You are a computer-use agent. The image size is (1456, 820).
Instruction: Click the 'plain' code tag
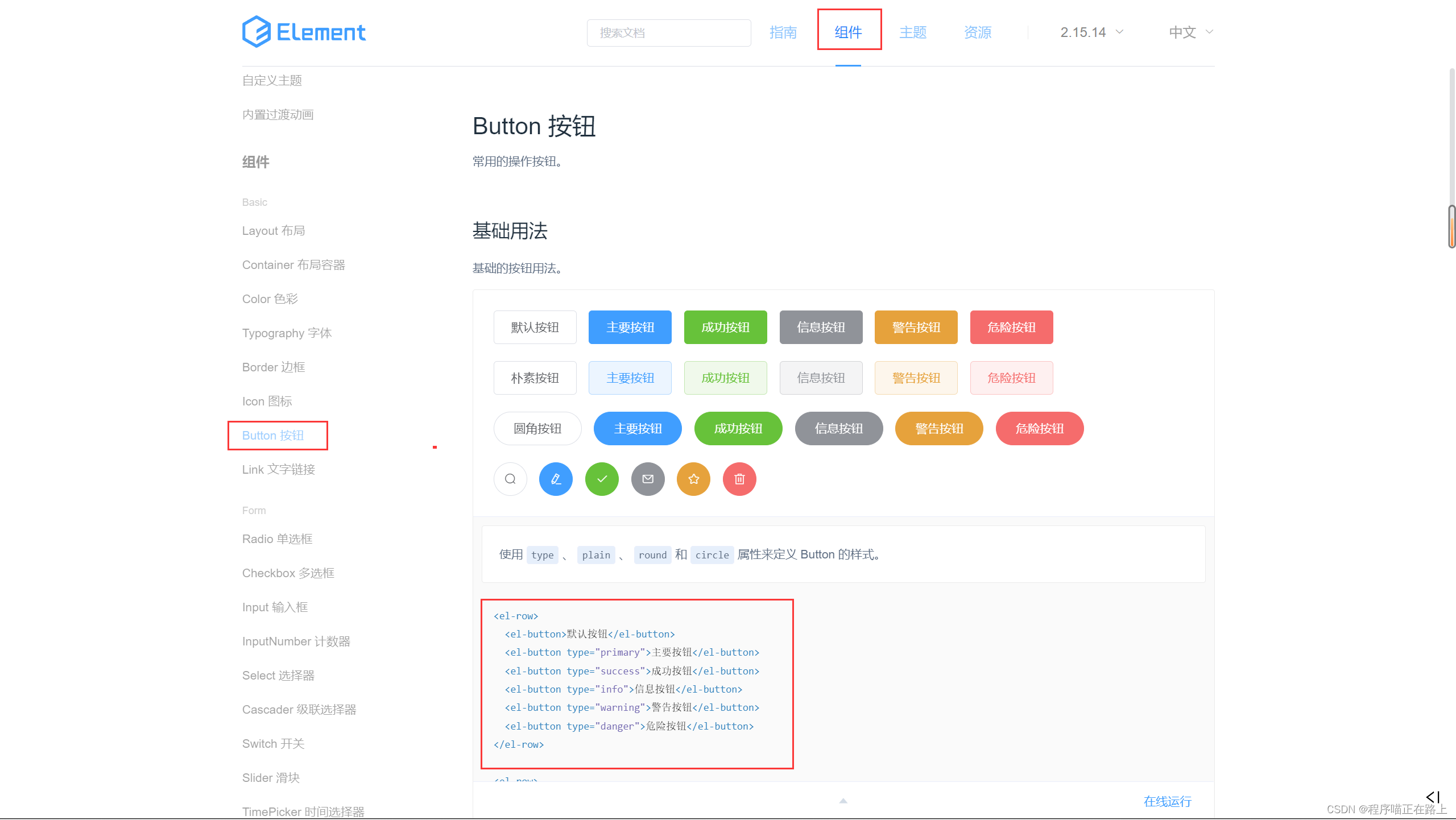[596, 554]
